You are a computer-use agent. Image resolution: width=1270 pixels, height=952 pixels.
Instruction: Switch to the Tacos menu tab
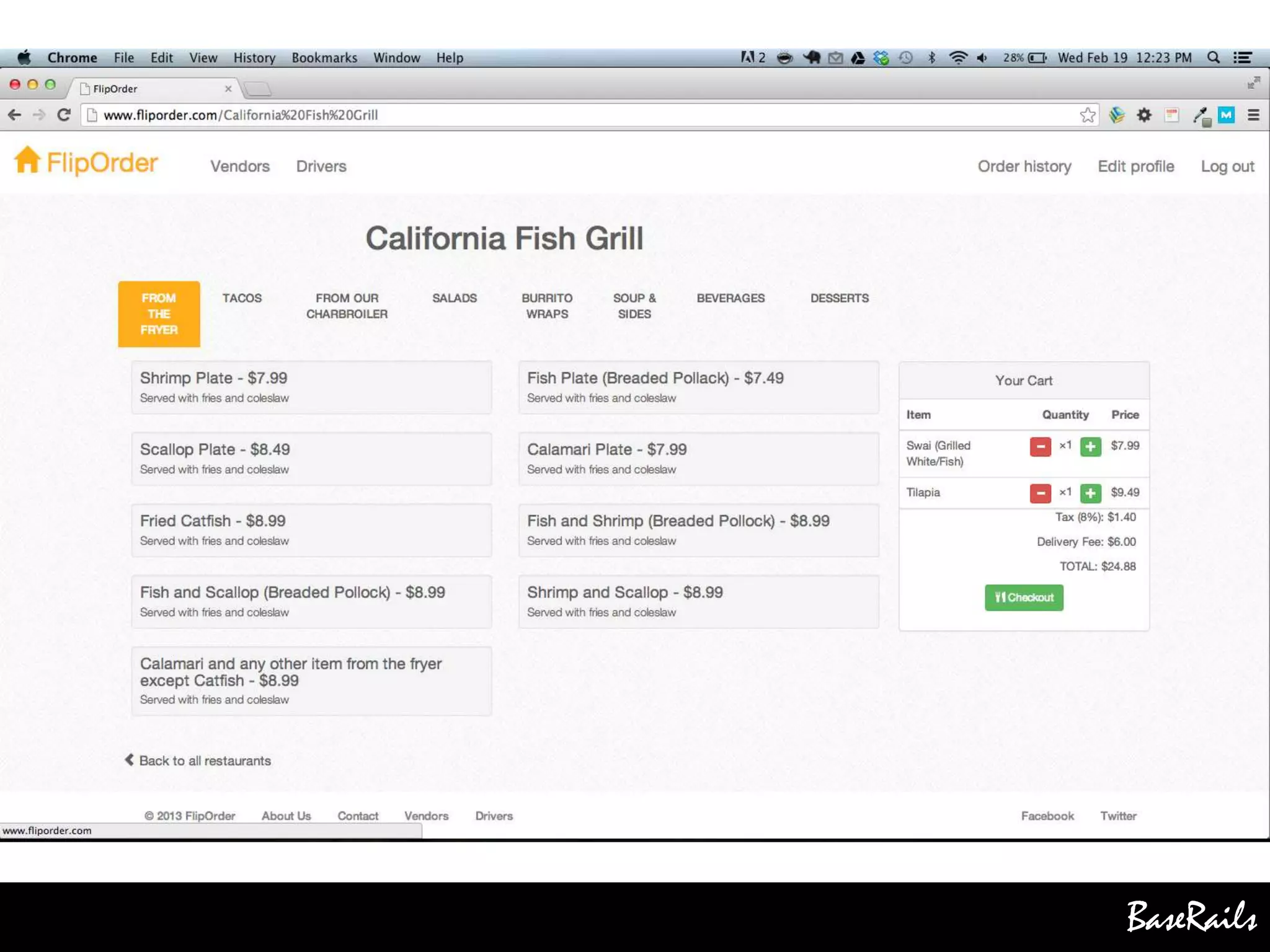pyautogui.click(x=242, y=298)
